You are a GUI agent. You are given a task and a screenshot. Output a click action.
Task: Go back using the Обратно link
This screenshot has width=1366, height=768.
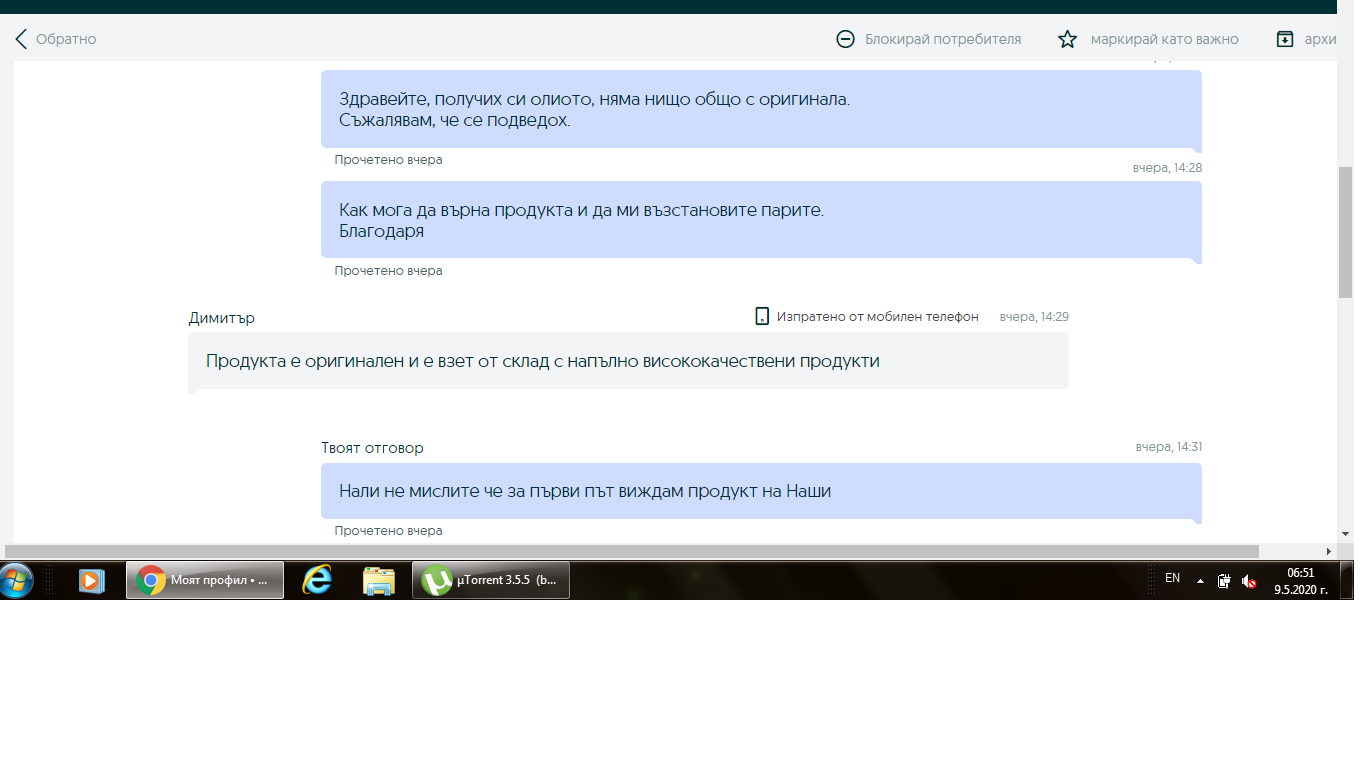tap(56, 39)
